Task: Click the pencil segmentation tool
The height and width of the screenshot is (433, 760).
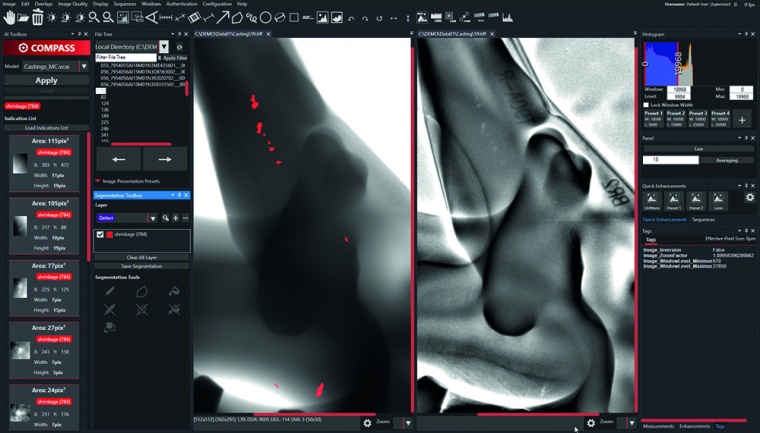Action: 110,292
